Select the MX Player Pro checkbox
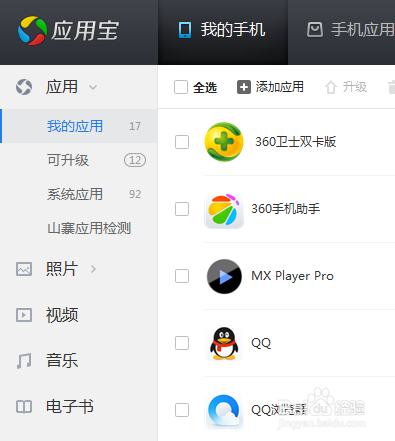This screenshot has height=441, width=395. [182, 276]
